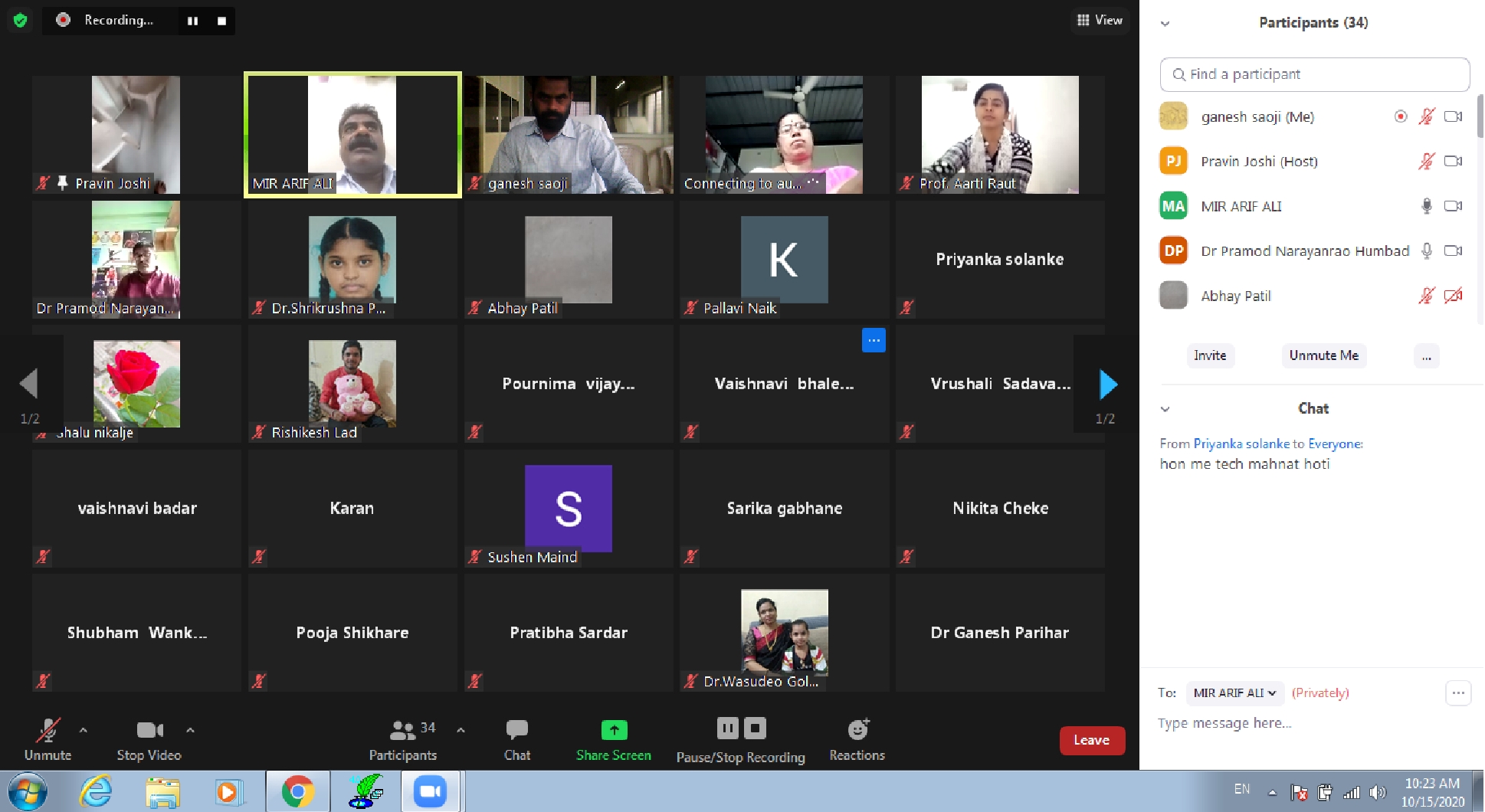Open chat more options ellipsis menu
Viewport: 1485px width, 812px height.
coord(1457,692)
